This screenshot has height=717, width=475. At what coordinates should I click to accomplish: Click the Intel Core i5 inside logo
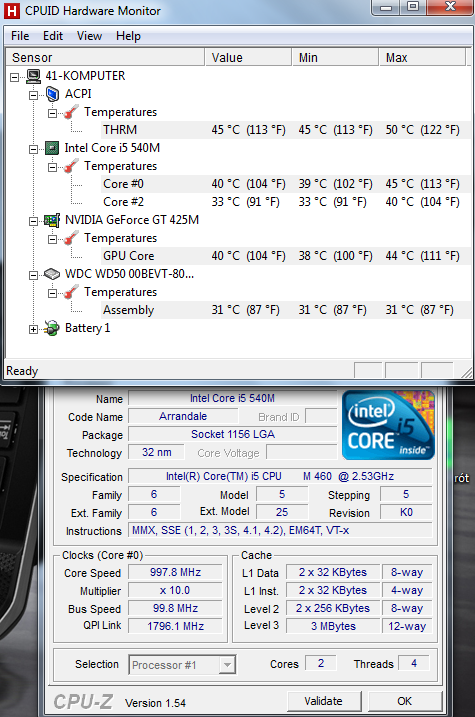click(x=388, y=425)
